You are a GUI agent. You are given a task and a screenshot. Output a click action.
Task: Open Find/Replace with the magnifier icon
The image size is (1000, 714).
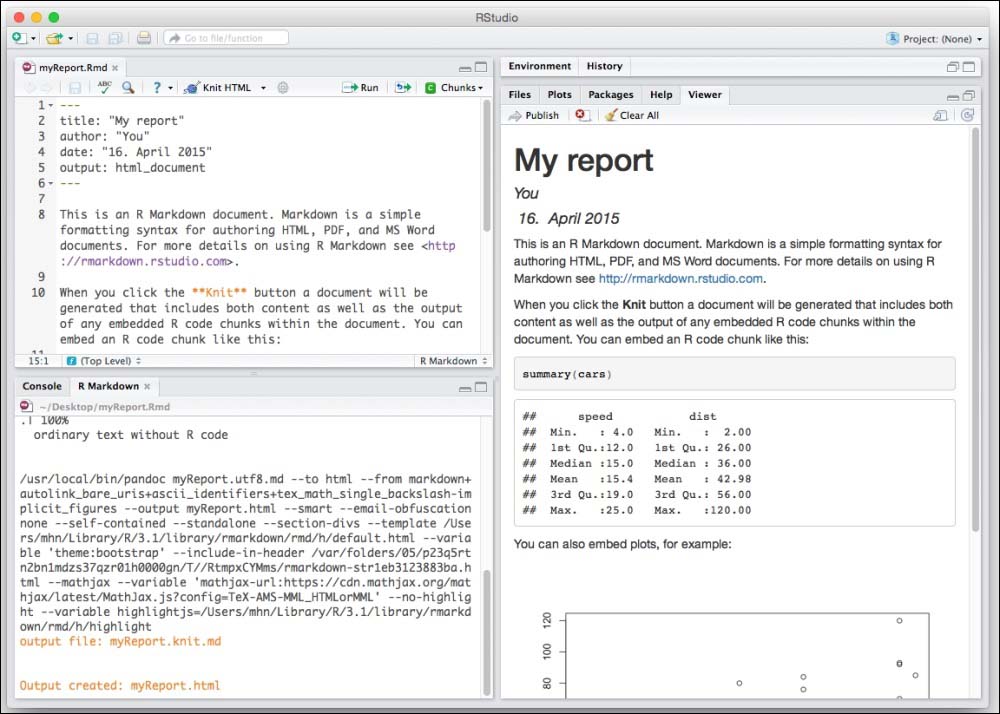[x=128, y=87]
